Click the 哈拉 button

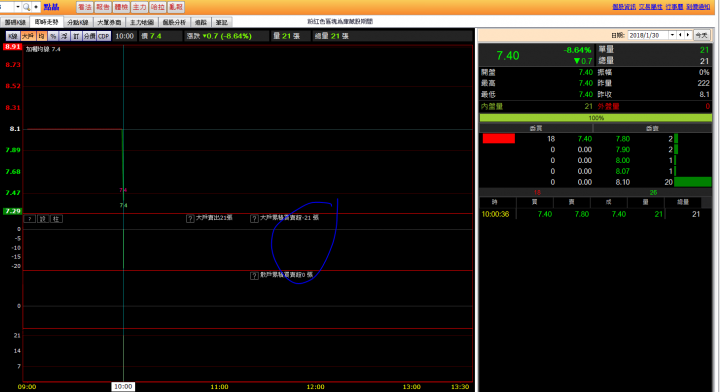pos(158,7)
